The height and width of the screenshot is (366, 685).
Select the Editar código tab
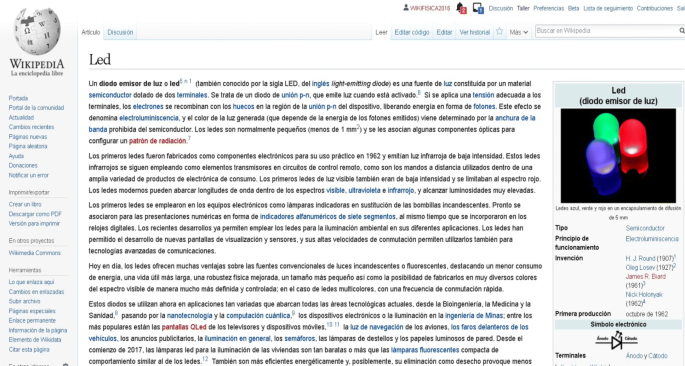point(412,32)
